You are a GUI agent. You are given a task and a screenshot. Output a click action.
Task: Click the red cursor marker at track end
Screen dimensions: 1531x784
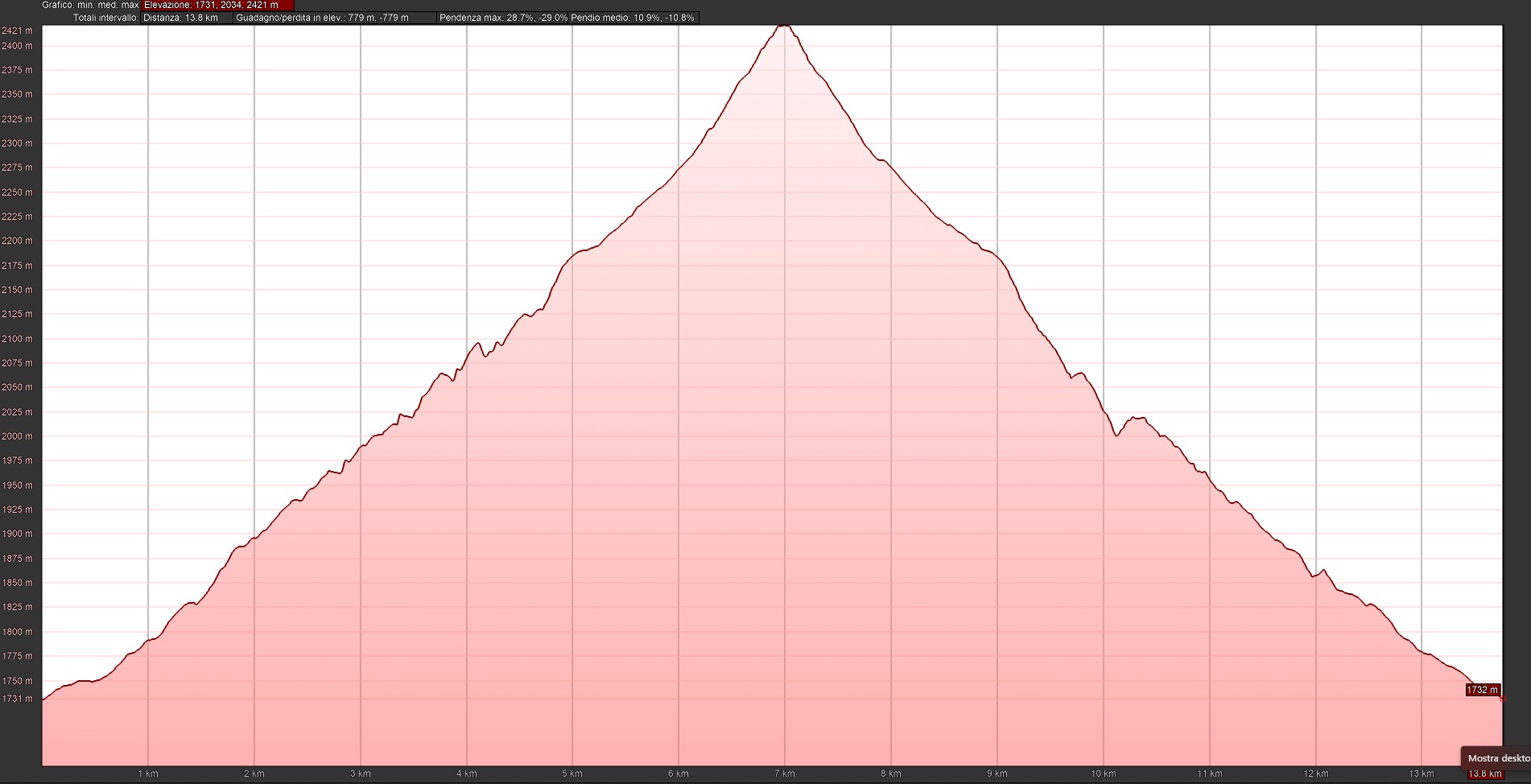[x=1502, y=699]
